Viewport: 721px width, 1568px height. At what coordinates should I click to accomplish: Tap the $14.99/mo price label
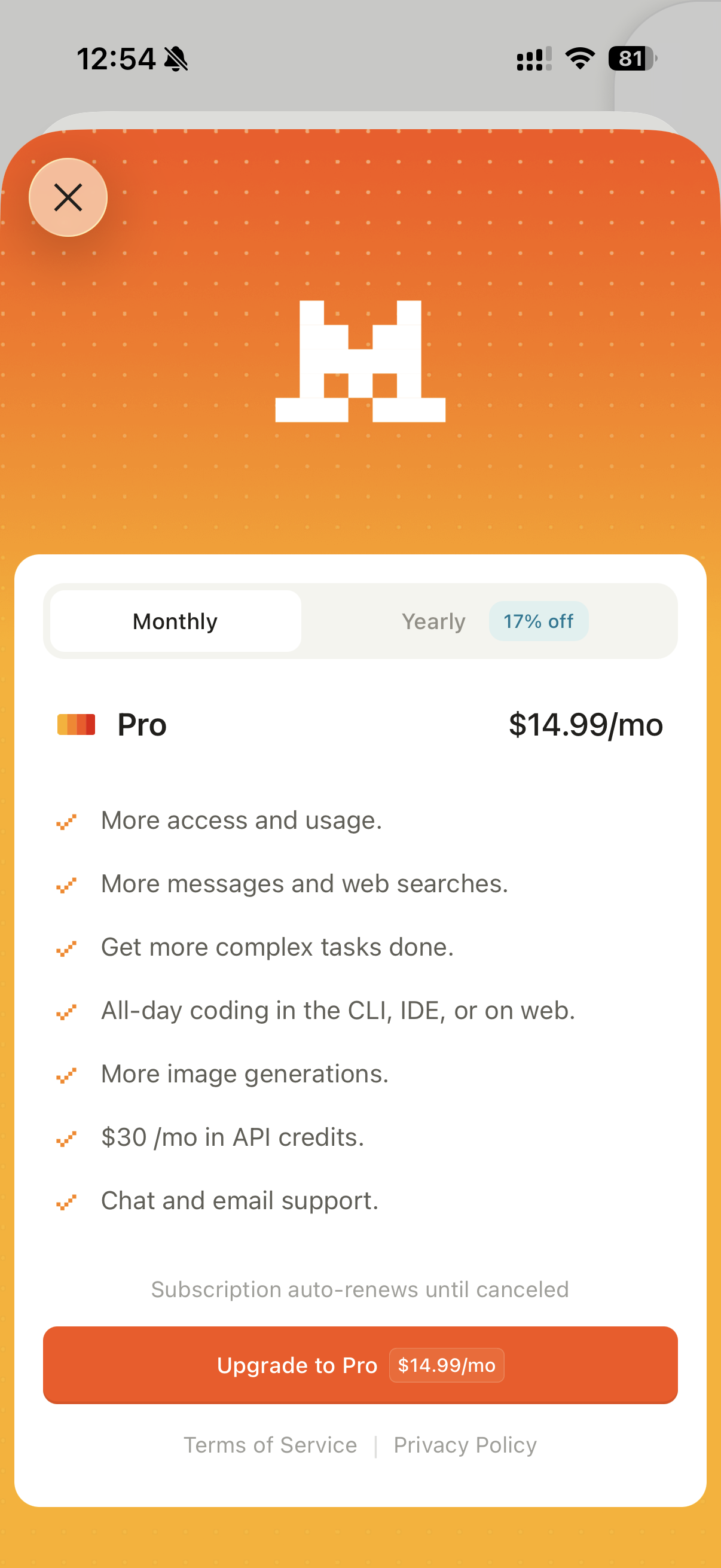[x=585, y=725]
